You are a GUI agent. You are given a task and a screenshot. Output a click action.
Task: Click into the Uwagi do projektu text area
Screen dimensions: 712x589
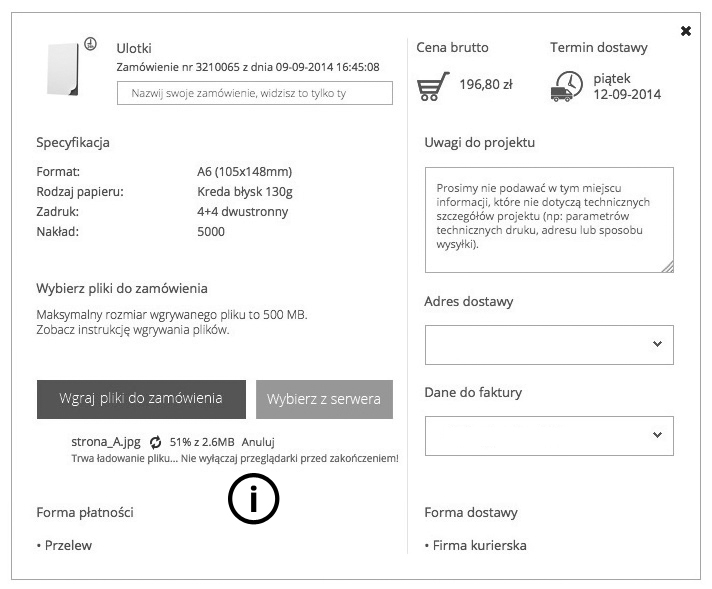coord(548,218)
